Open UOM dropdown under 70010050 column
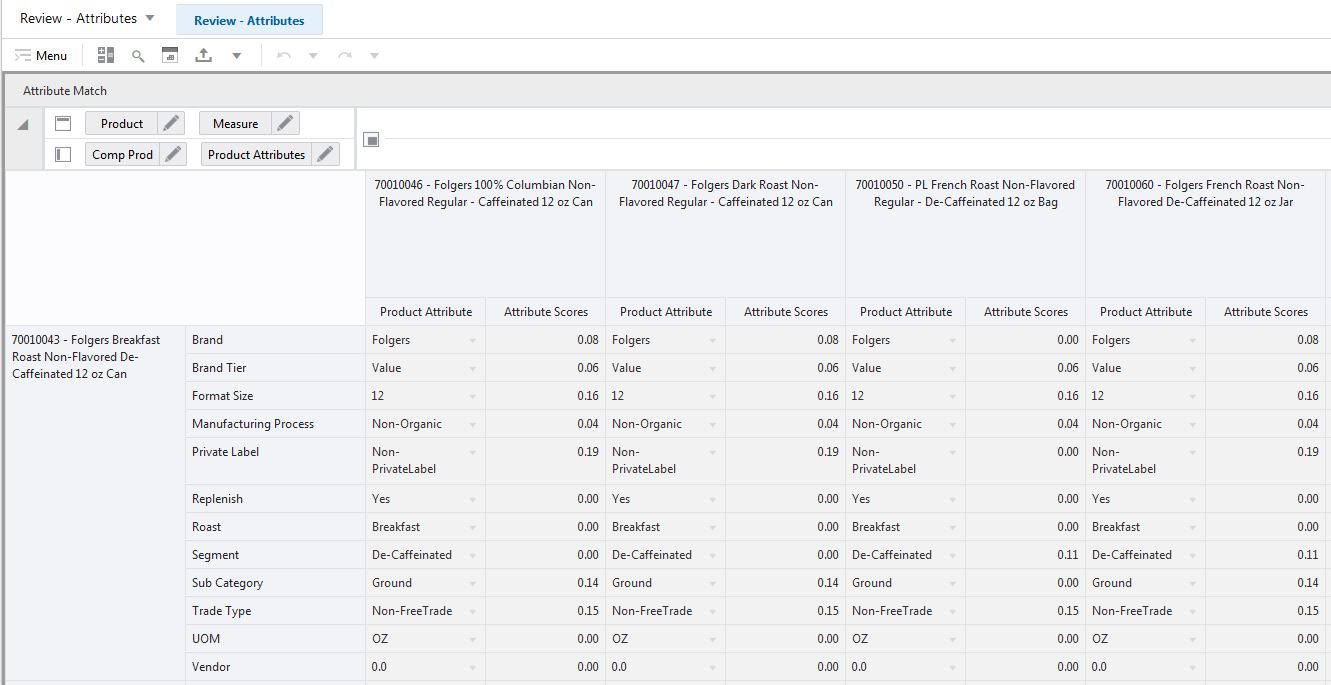The width and height of the screenshot is (1331, 685). (x=952, y=640)
